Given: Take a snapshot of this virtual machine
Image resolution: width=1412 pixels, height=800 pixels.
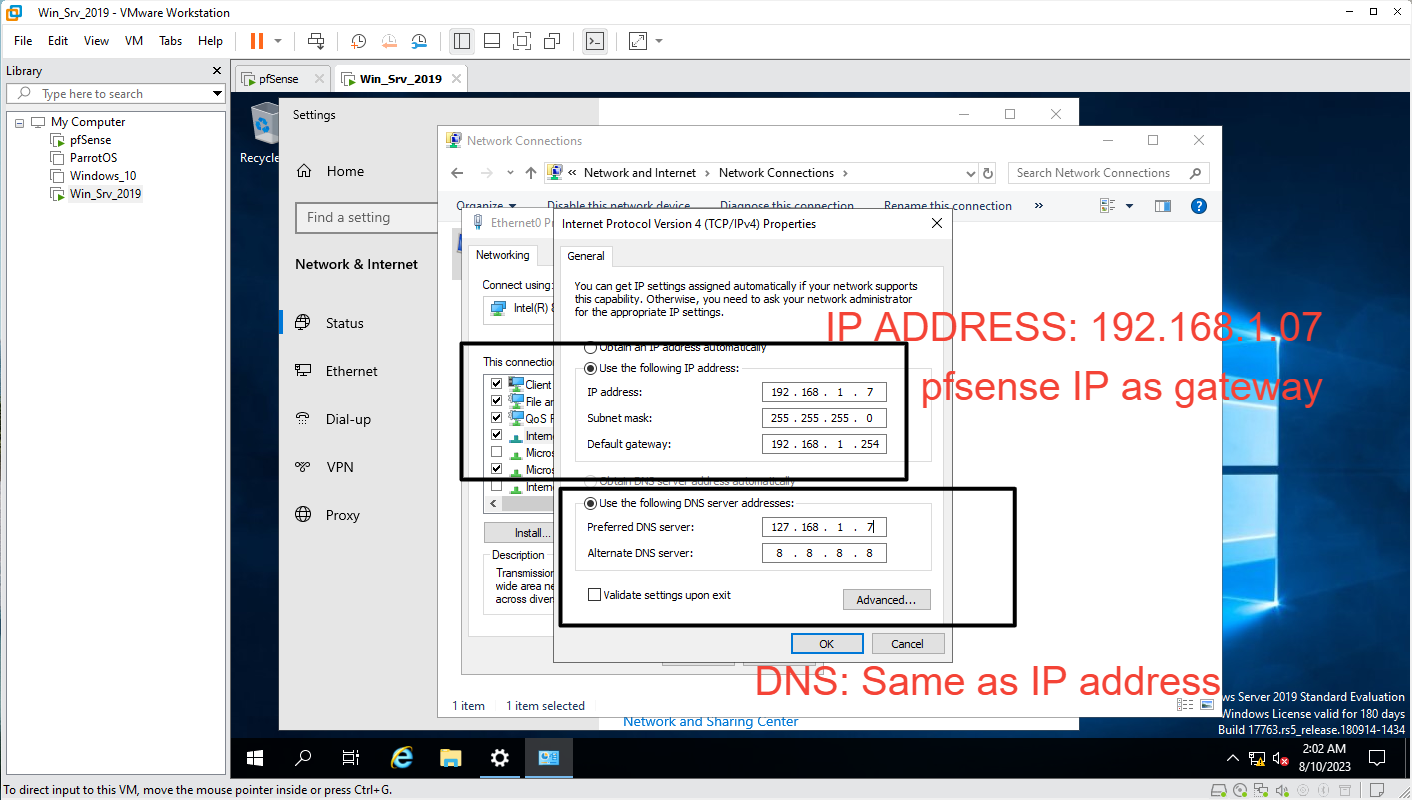Looking at the screenshot, I should point(358,41).
